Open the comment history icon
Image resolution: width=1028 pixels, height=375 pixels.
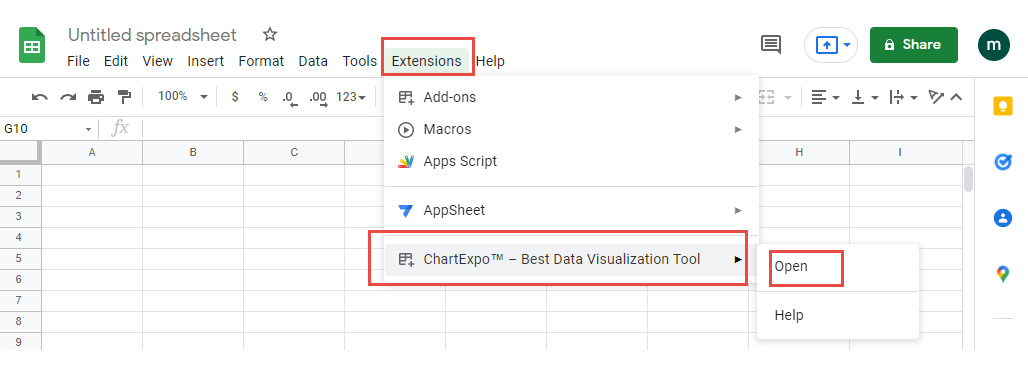click(x=771, y=45)
